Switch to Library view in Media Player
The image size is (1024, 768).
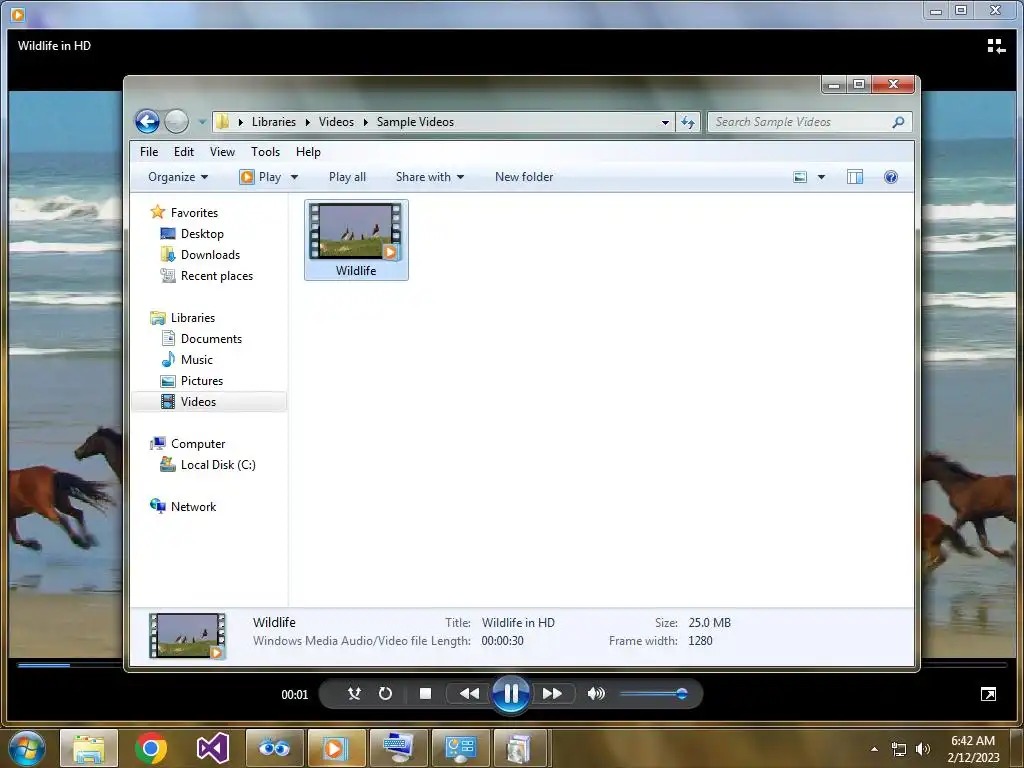996,46
